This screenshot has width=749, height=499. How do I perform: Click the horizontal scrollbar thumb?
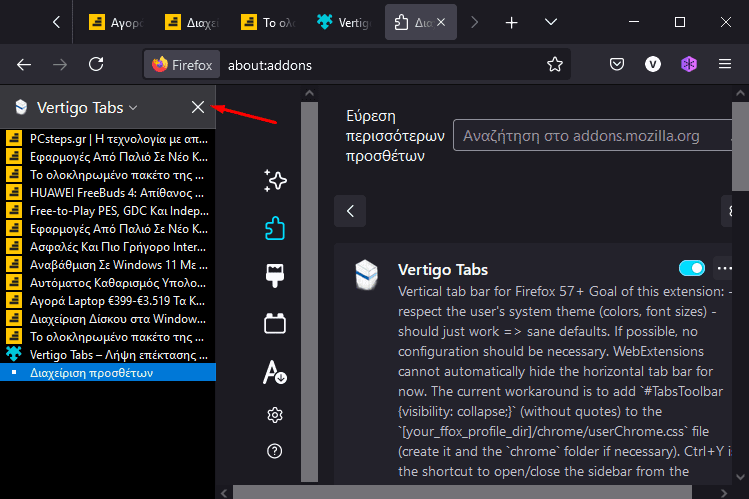[462, 493]
